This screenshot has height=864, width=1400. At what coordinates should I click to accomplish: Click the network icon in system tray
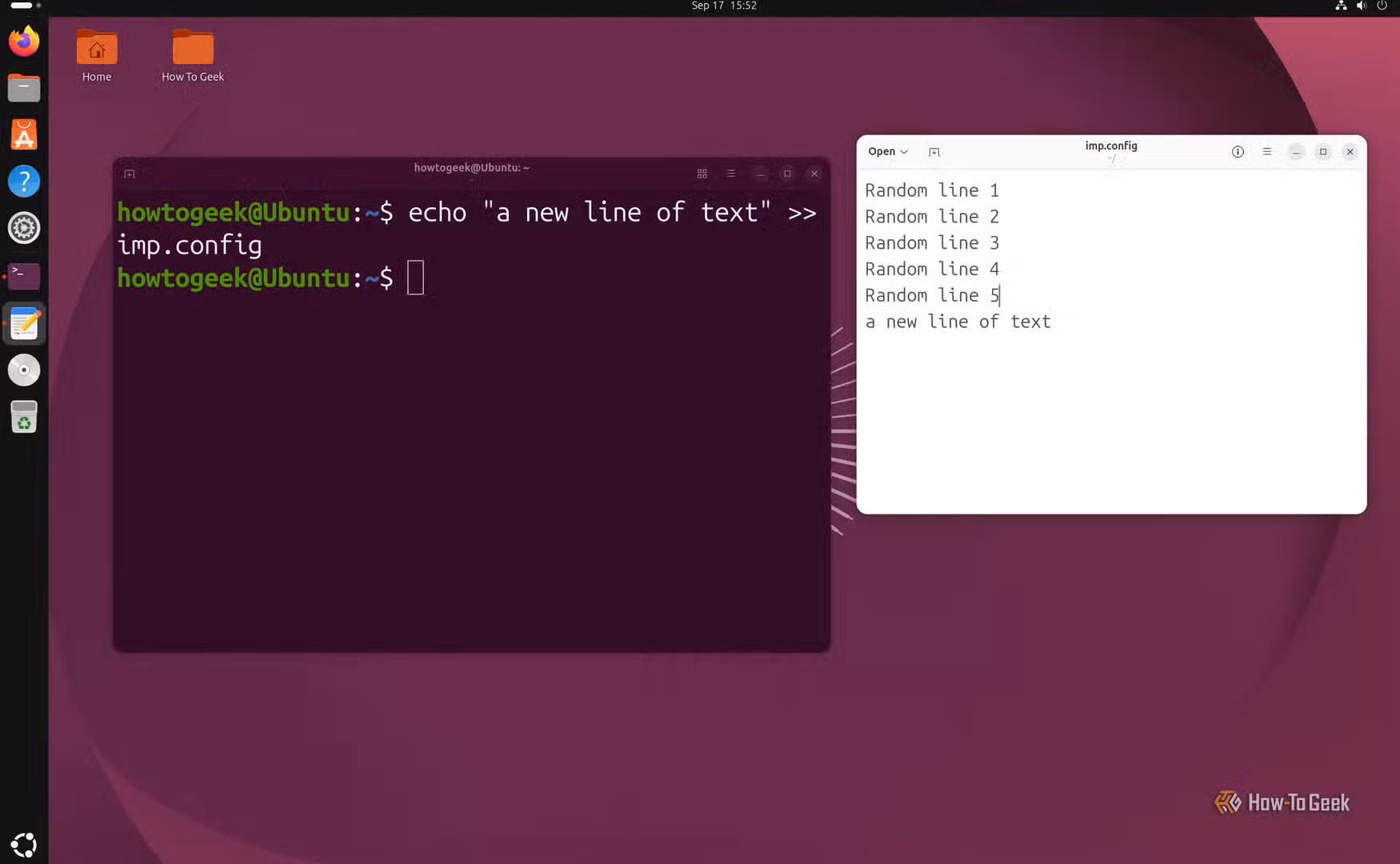[1341, 6]
